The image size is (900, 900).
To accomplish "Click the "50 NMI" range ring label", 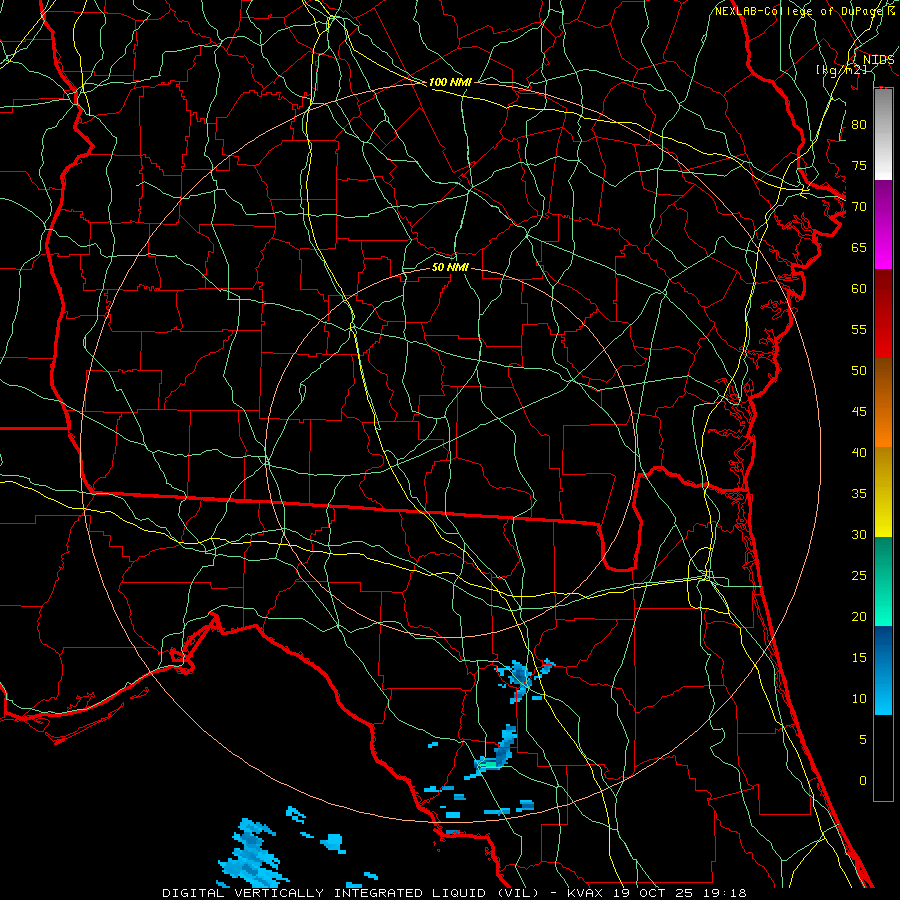I will (450, 267).
